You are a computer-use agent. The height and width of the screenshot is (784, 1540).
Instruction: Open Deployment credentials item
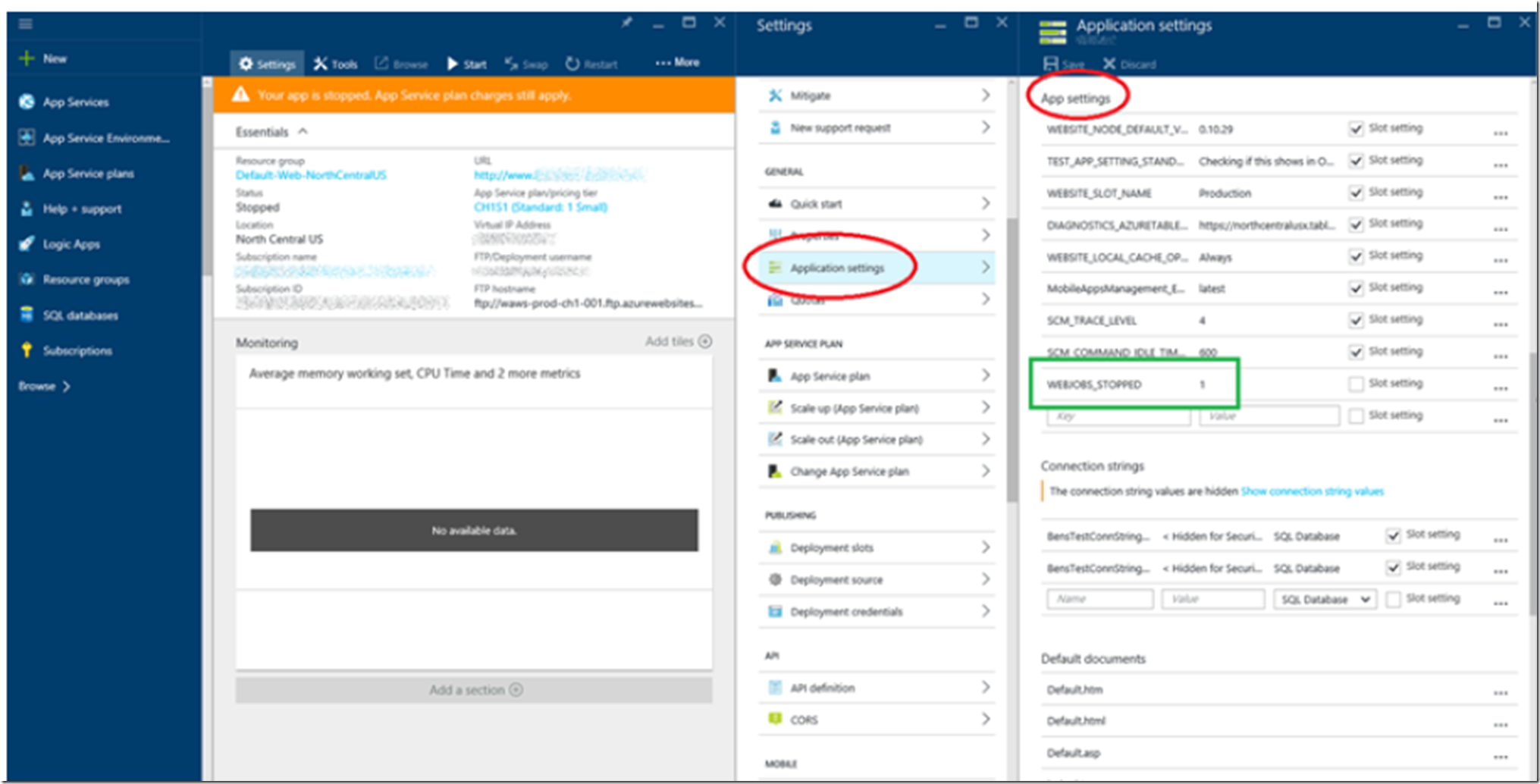pos(878,612)
